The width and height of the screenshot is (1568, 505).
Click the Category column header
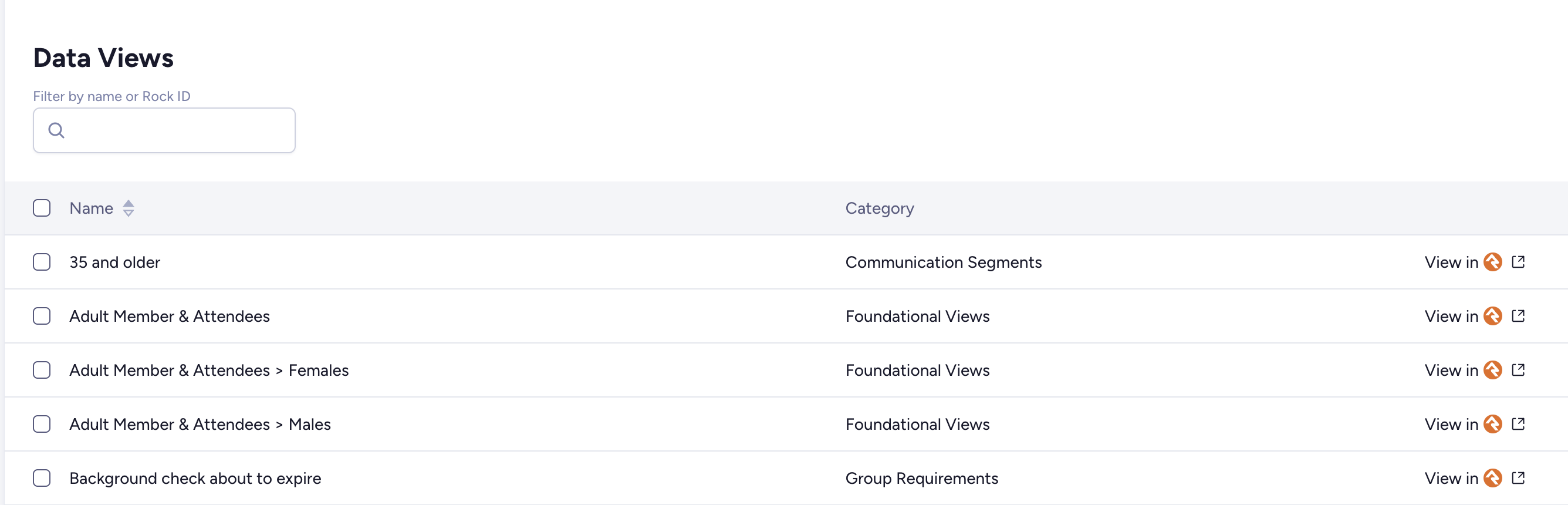pos(879,208)
